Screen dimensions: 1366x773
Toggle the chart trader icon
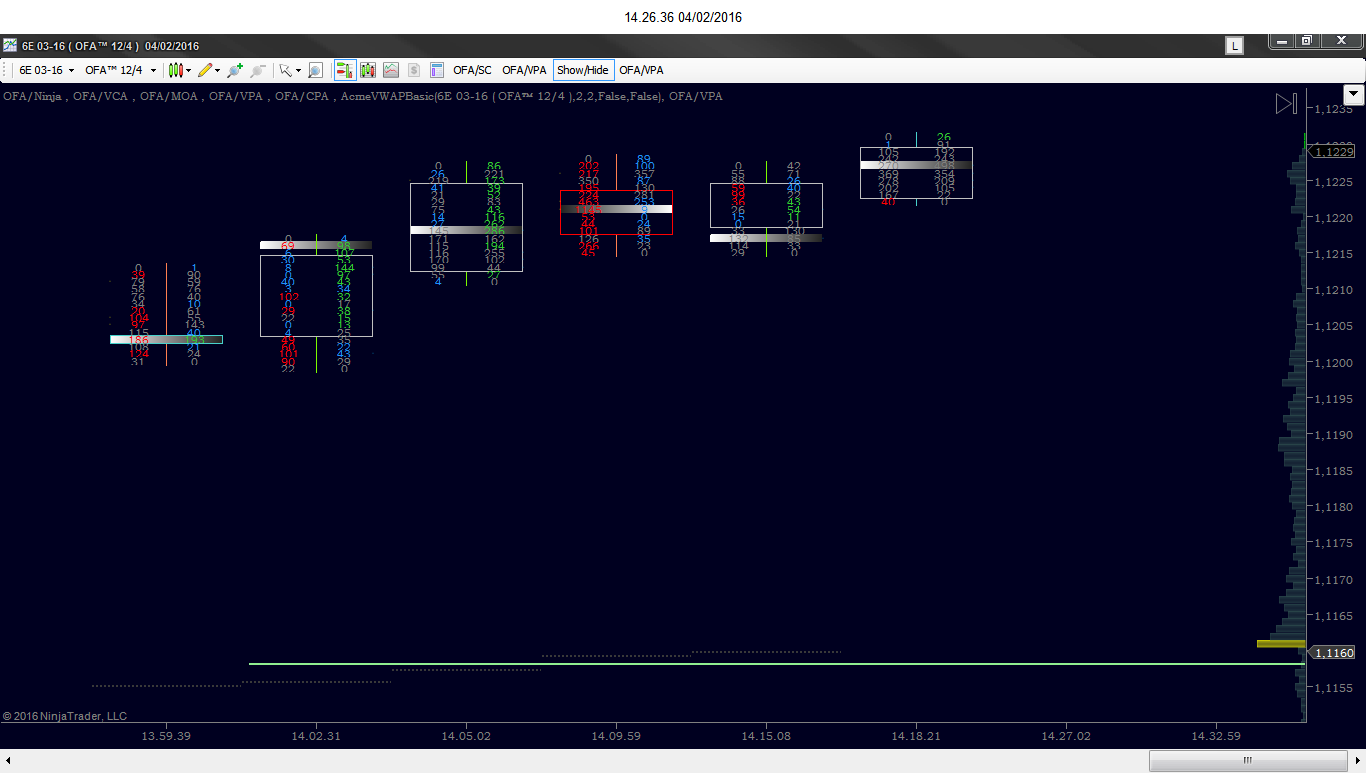click(344, 70)
